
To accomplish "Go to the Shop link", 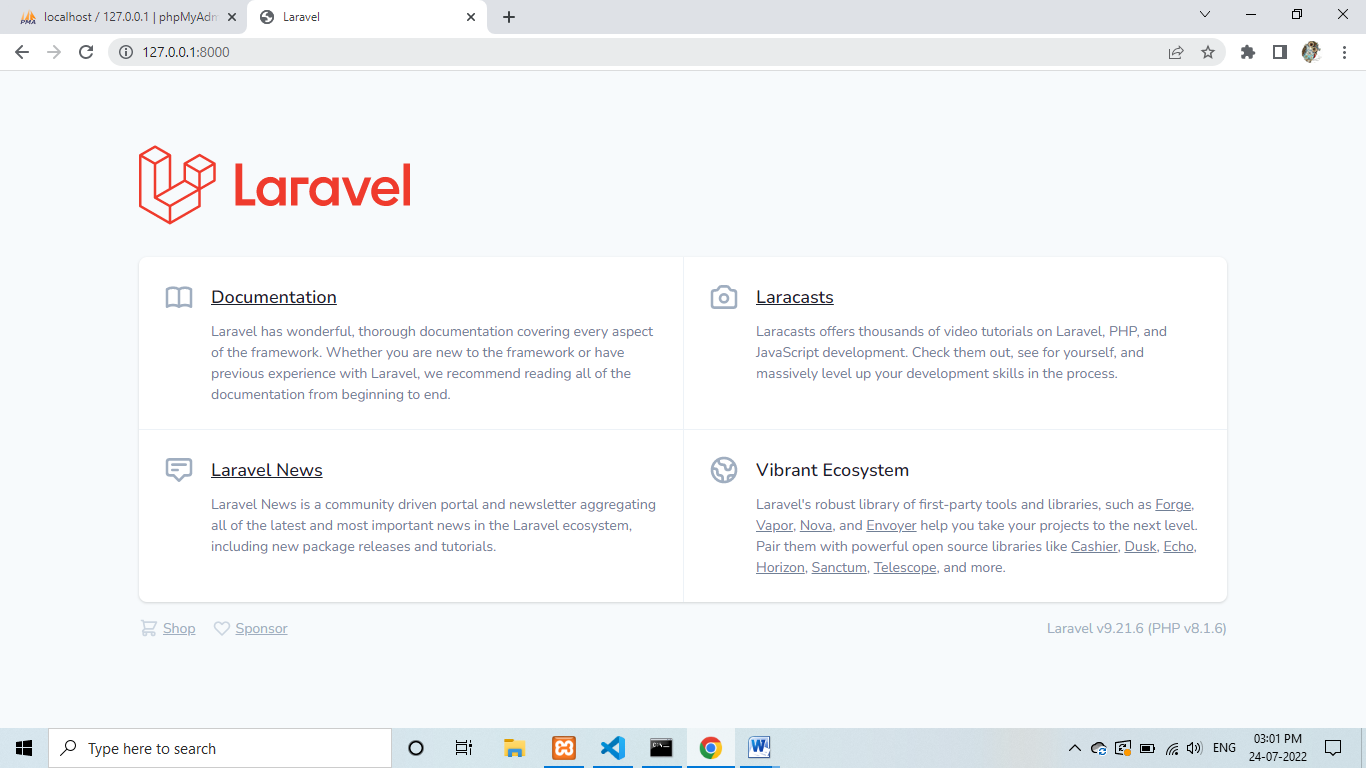I will click(x=179, y=628).
